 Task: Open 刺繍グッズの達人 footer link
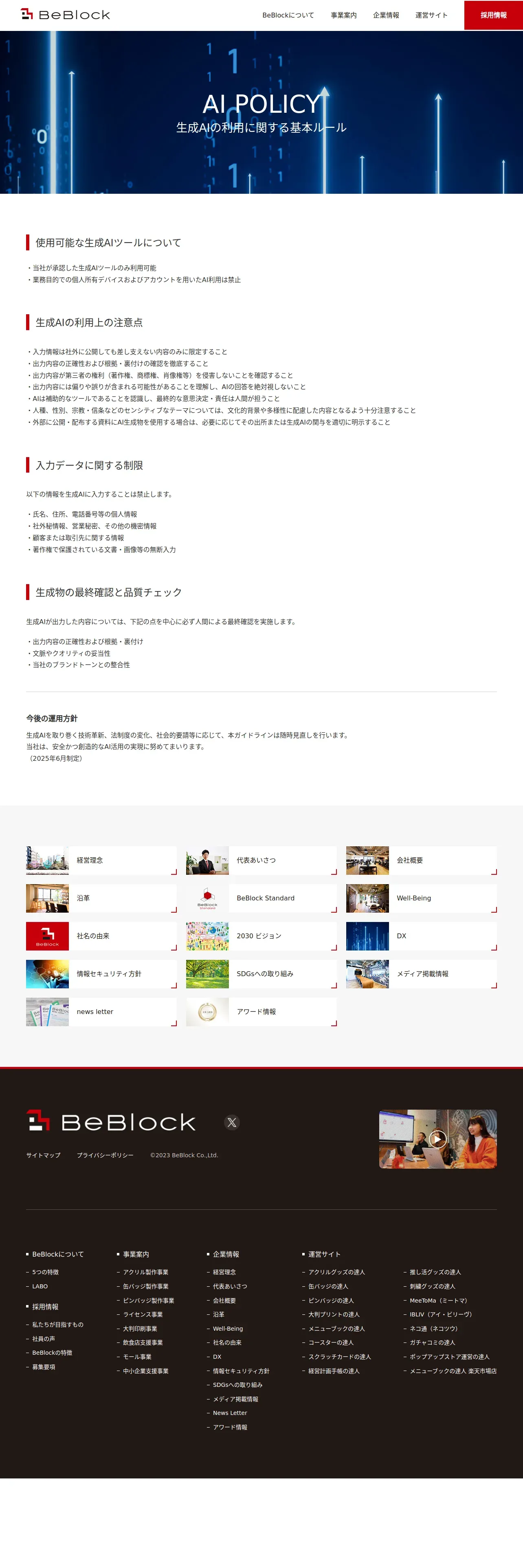click(x=432, y=1286)
